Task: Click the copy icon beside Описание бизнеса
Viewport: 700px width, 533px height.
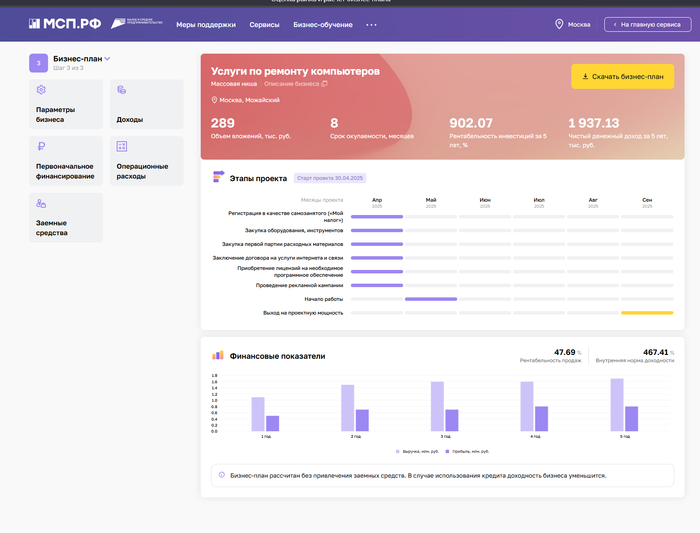Action: point(324,84)
